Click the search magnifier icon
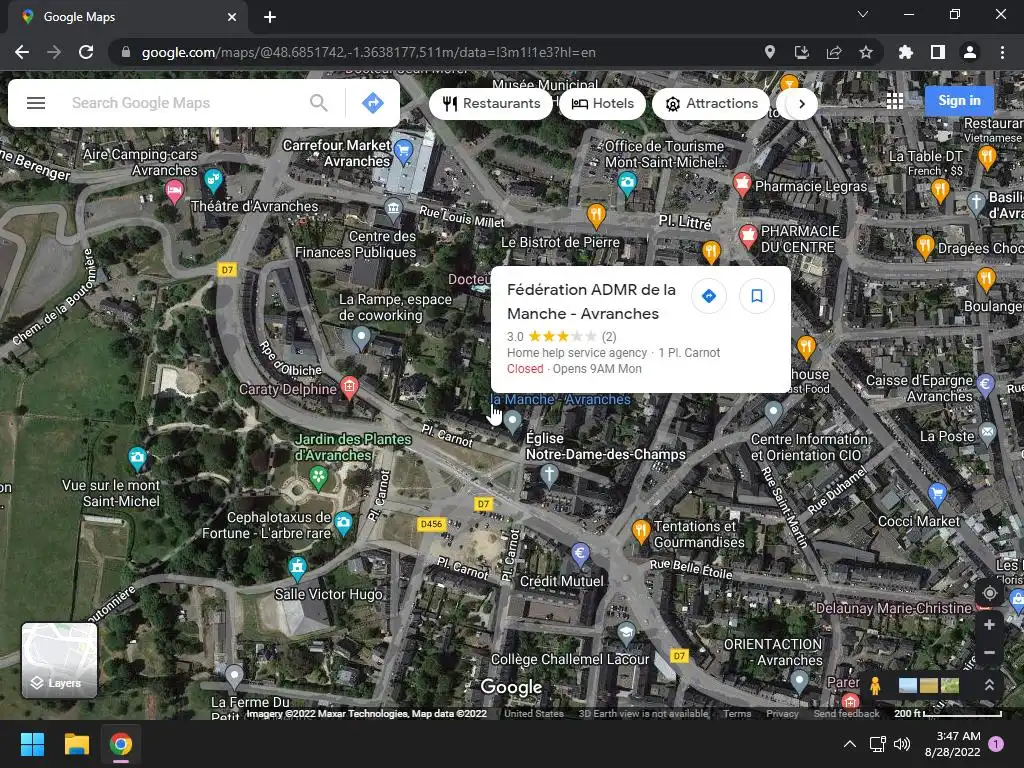Viewport: 1024px width, 768px height. click(319, 103)
